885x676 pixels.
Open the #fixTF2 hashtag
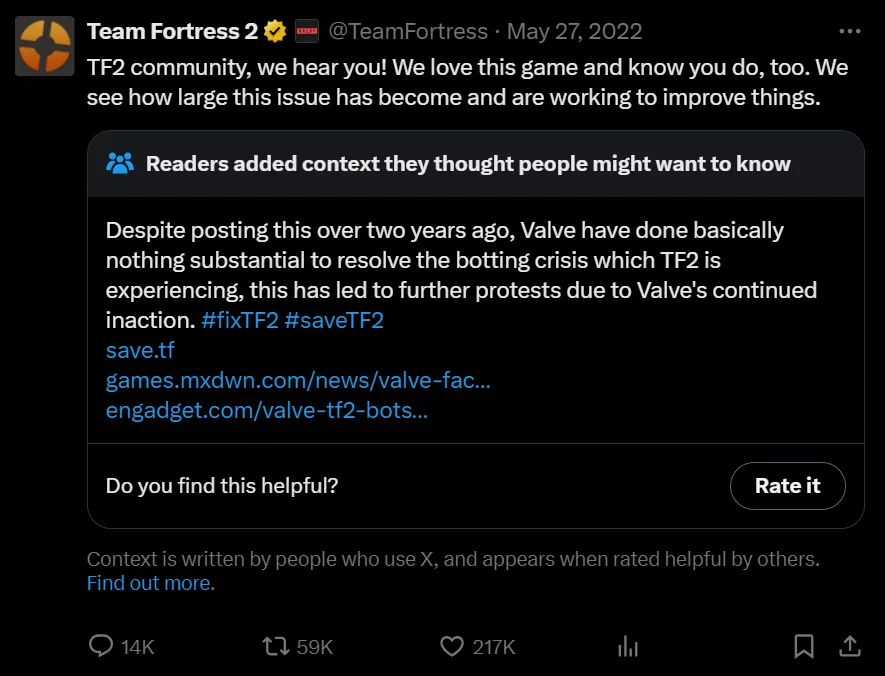coord(239,321)
